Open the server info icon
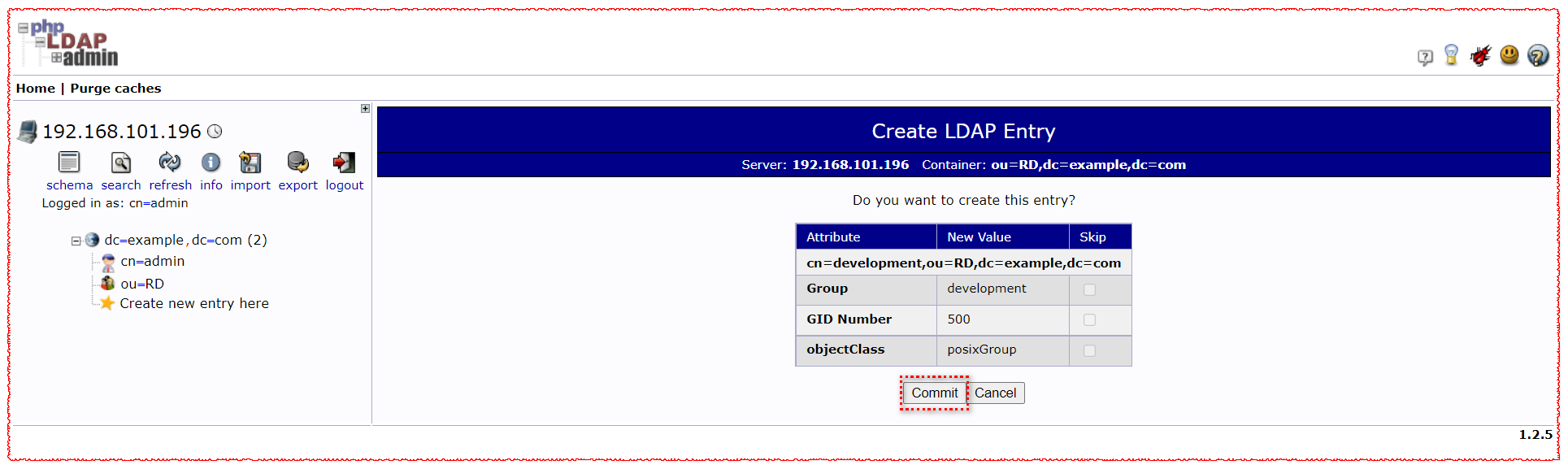This screenshot has height=469, width=1568. tap(211, 163)
